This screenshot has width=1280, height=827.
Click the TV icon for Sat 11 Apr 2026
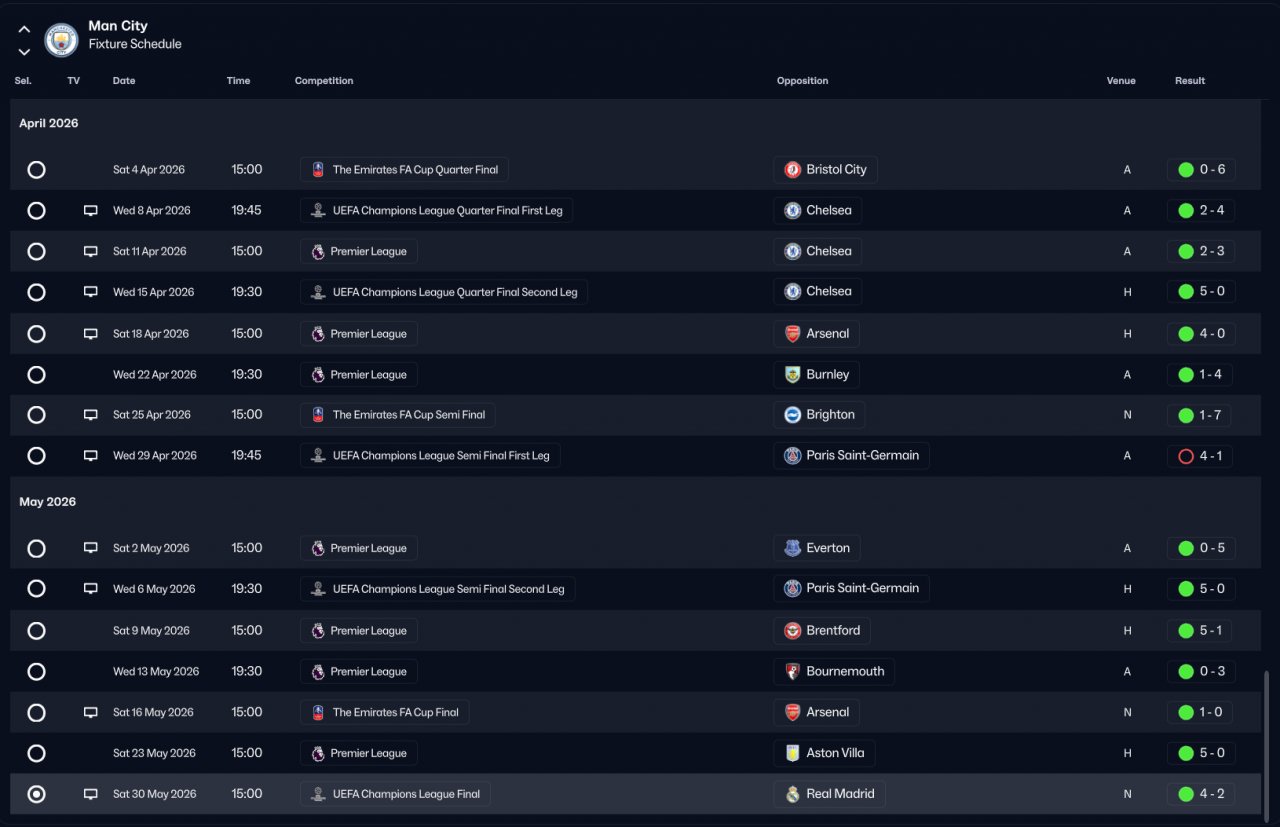pyautogui.click(x=91, y=252)
